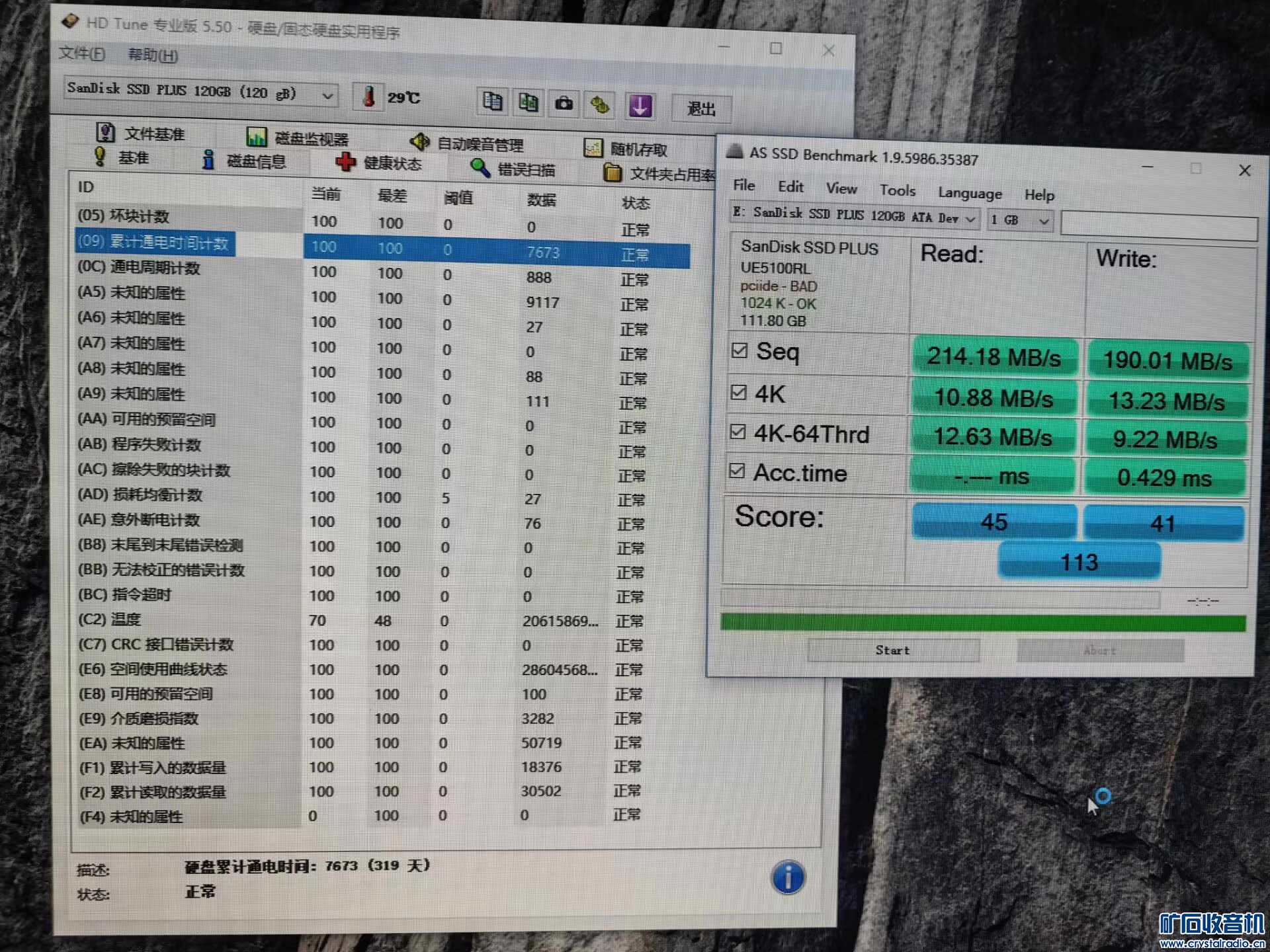Switch to the 错误扫描 tab
Viewport: 1270px width, 952px height.
[x=513, y=169]
